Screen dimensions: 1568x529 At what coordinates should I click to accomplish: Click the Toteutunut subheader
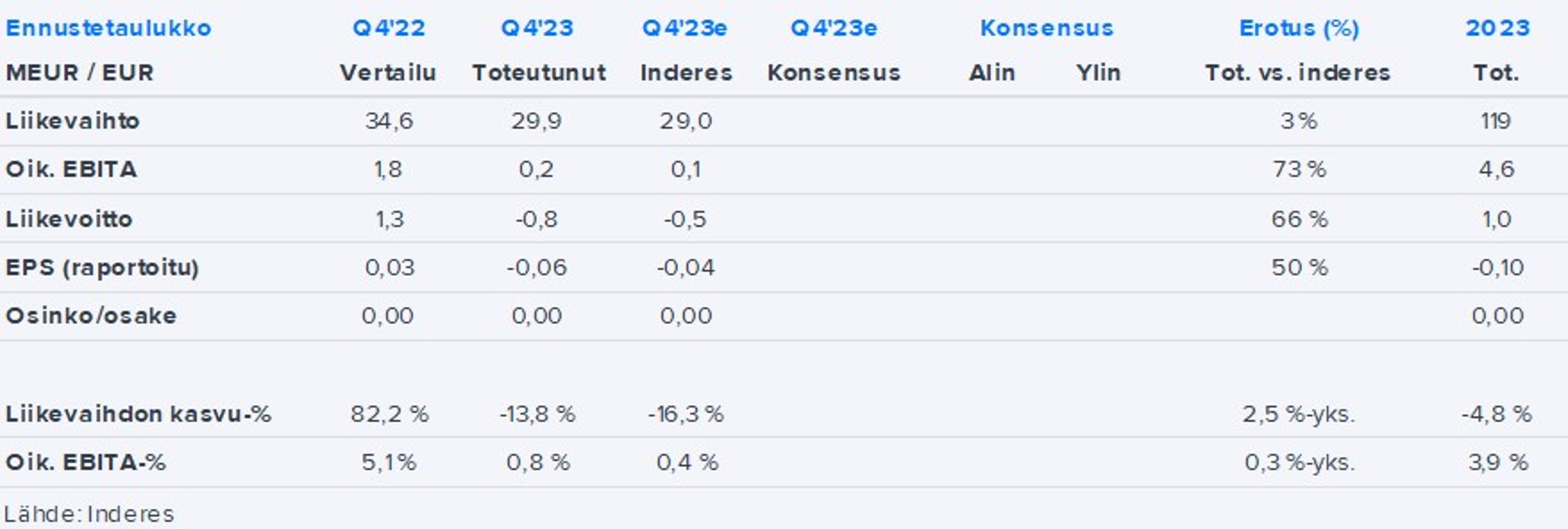click(539, 73)
